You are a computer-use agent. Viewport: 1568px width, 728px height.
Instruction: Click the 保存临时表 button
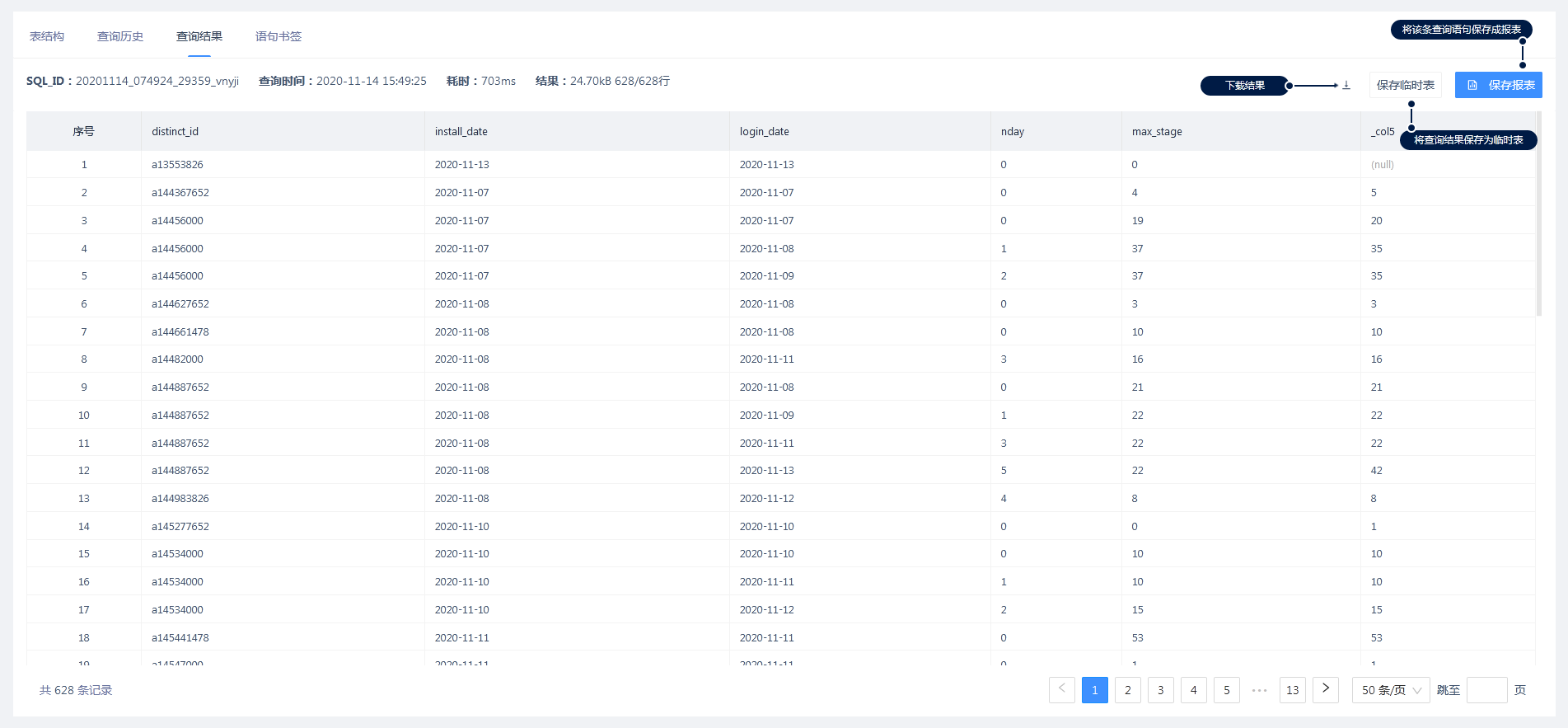click(1405, 85)
